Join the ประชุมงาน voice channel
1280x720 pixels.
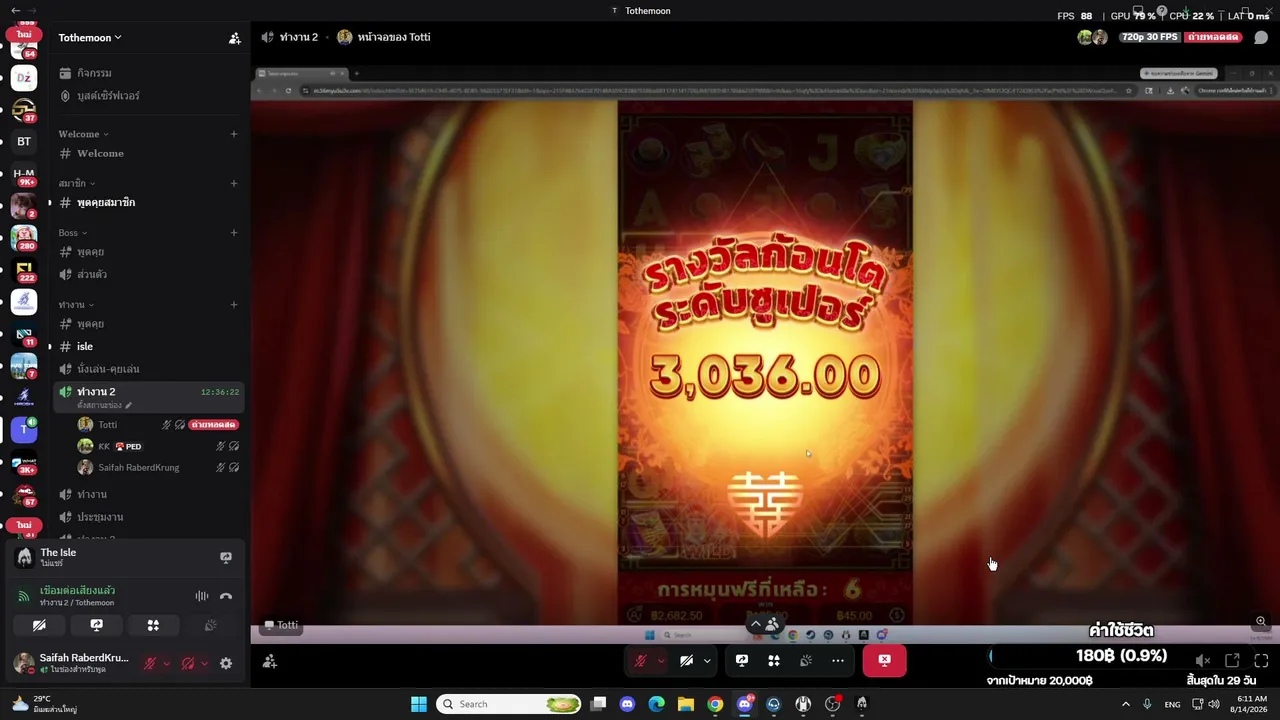pyautogui.click(x=148, y=517)
